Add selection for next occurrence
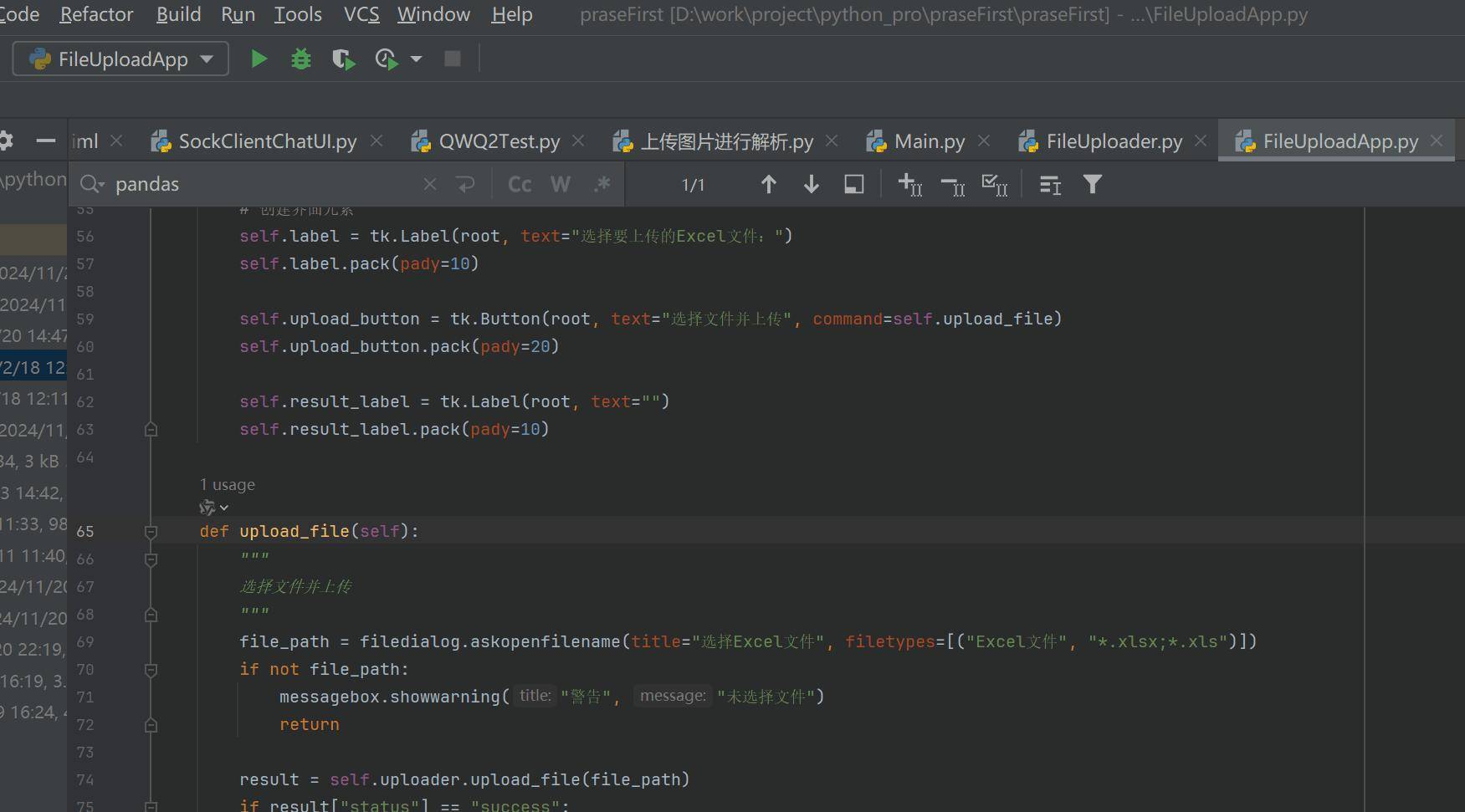This screenshot has width=1465, height=812. tap(909, 185)
